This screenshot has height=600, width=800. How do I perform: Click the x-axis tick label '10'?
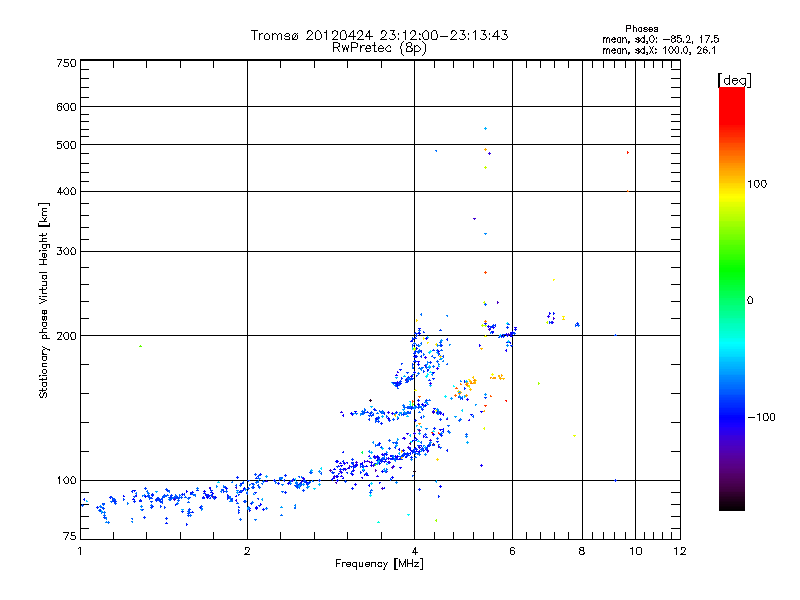(x=636, y=551)
